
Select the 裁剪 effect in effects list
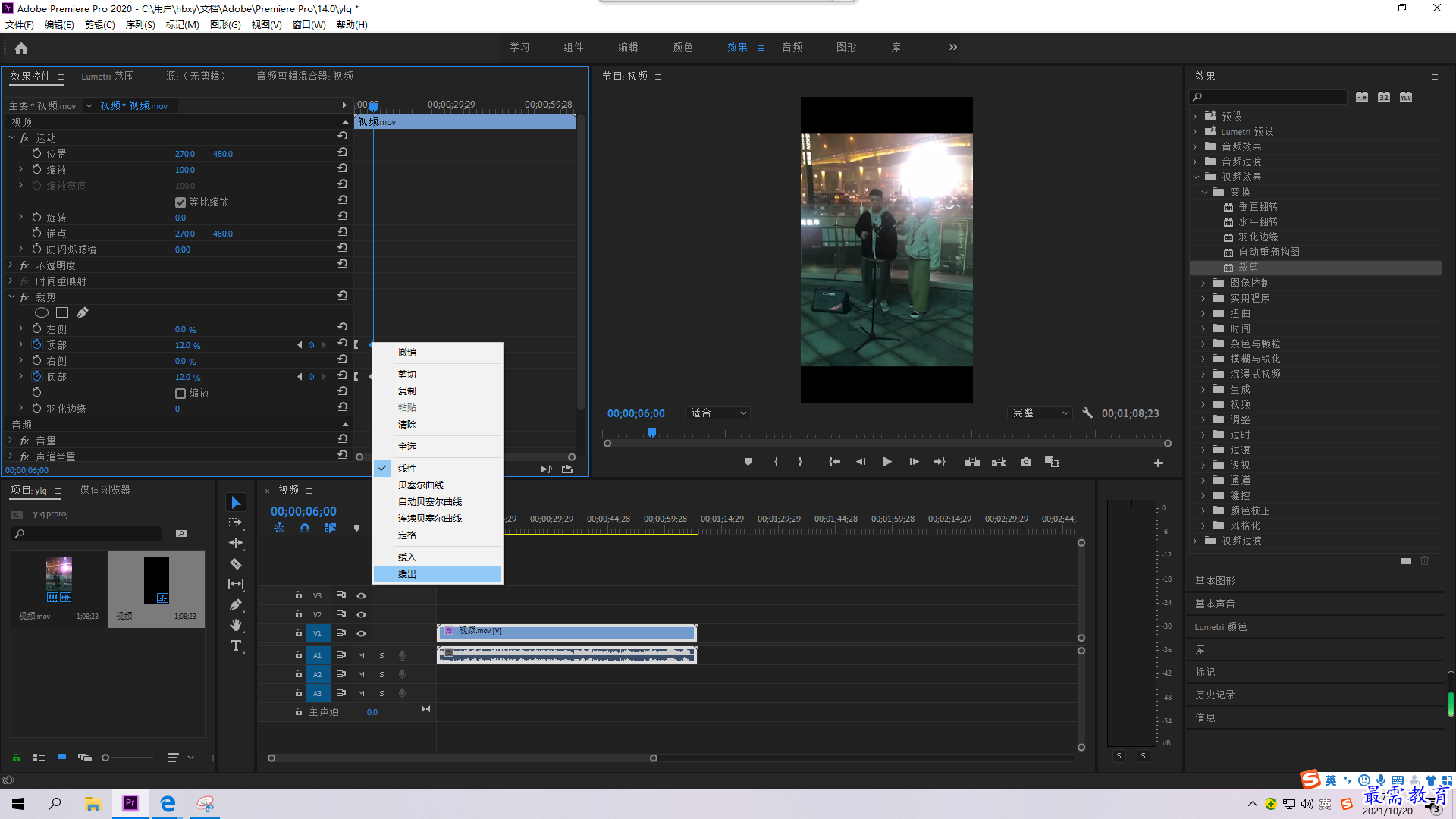(x=1315, y=268)
